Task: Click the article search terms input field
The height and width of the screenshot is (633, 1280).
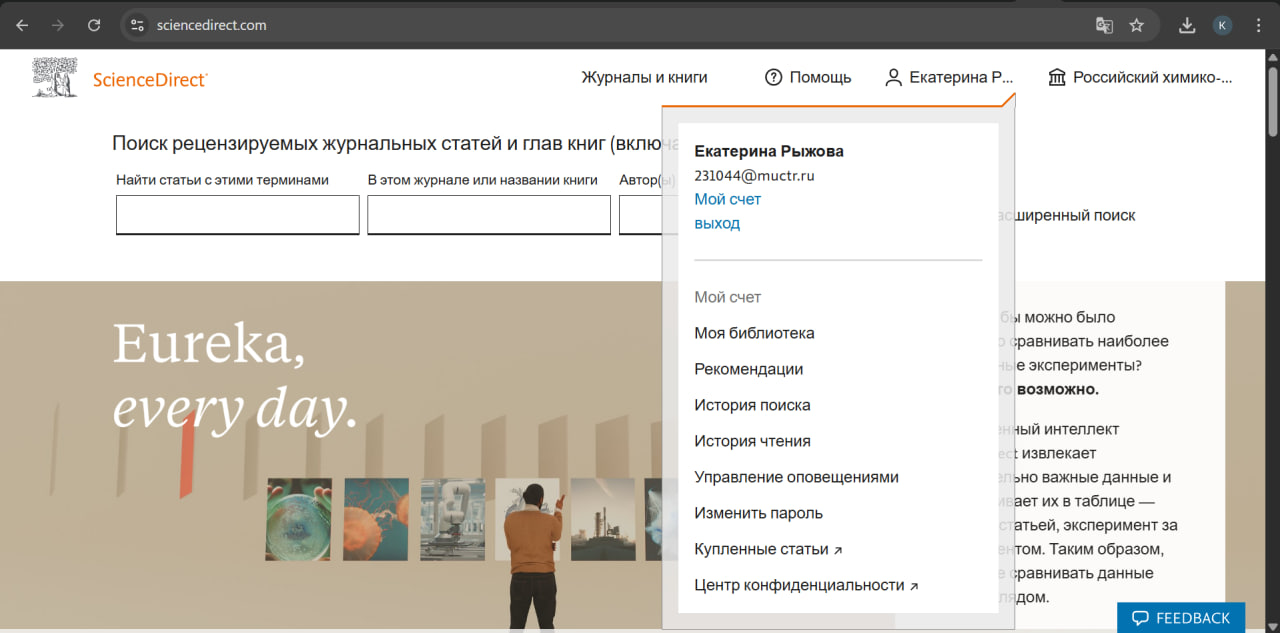Action: [237, 214]
